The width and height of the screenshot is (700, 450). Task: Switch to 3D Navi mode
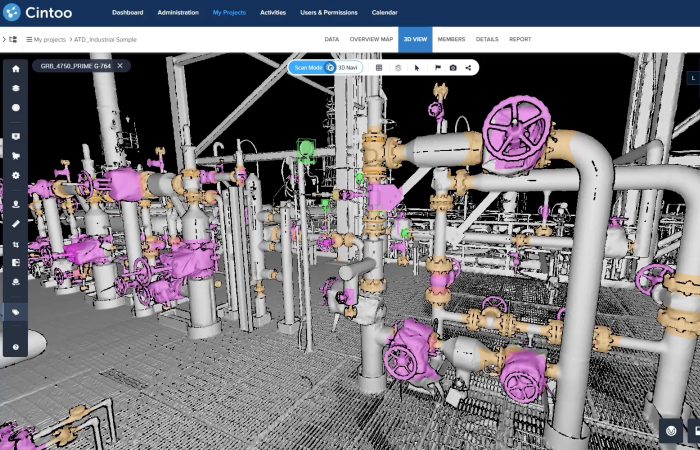pyautogui.click(x=348, y=67)
